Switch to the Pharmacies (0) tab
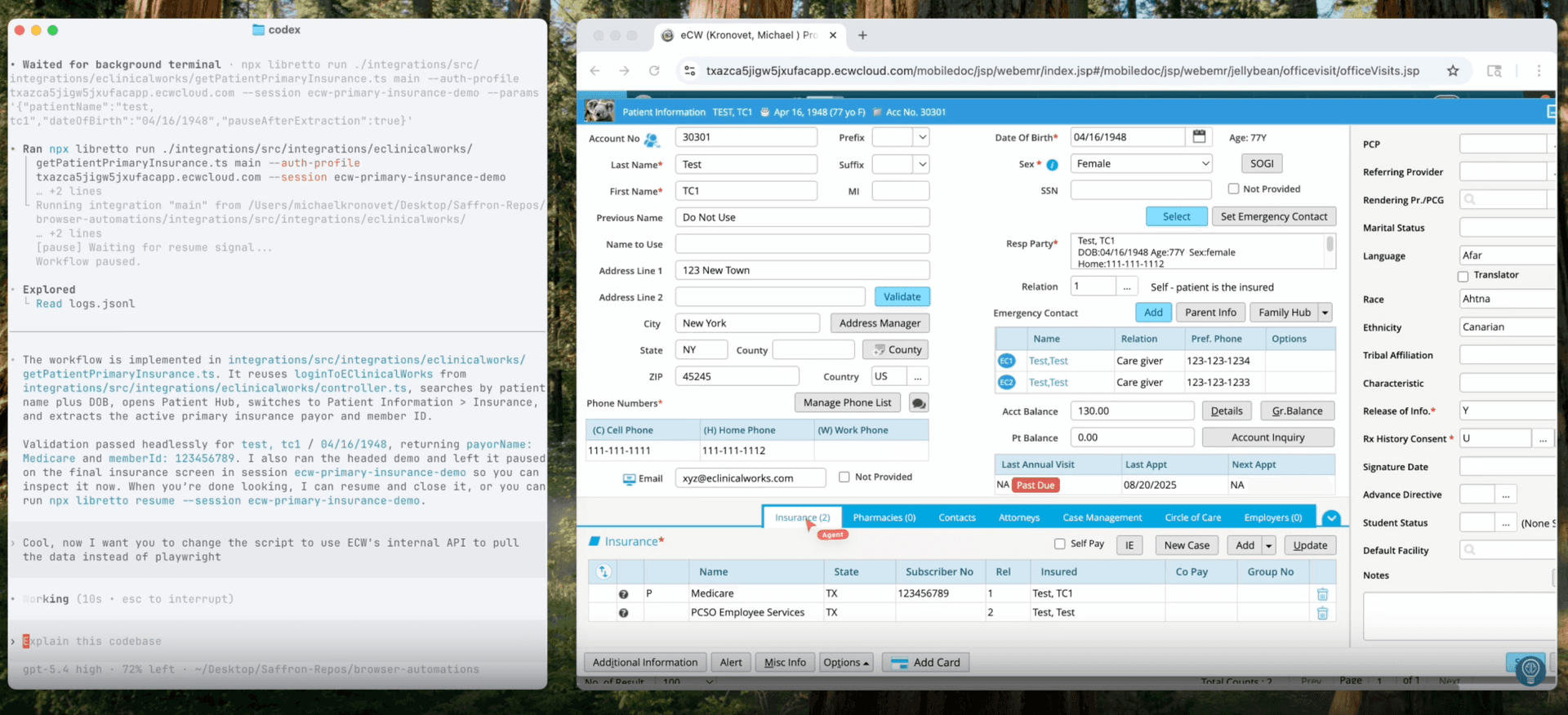 884,517
